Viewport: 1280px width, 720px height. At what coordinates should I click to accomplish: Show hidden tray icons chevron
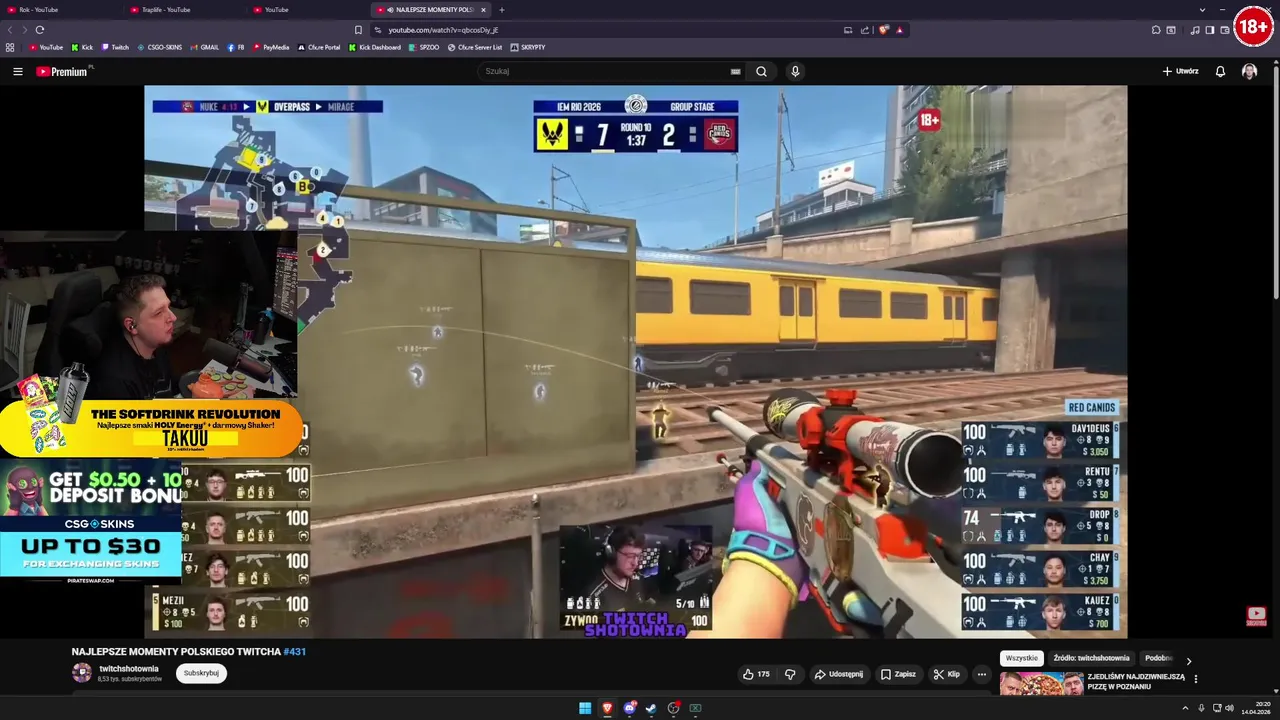click(x=1185, y=708)
